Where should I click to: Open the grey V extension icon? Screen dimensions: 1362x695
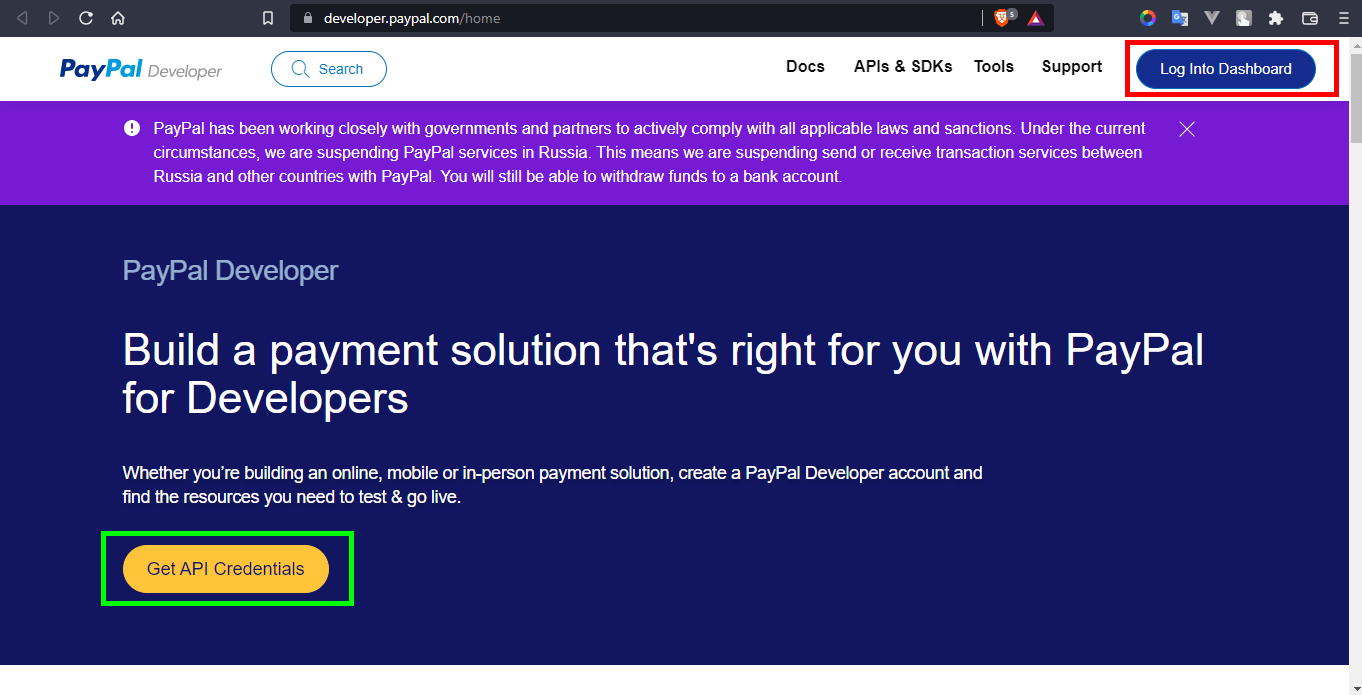coord(1212,18)
